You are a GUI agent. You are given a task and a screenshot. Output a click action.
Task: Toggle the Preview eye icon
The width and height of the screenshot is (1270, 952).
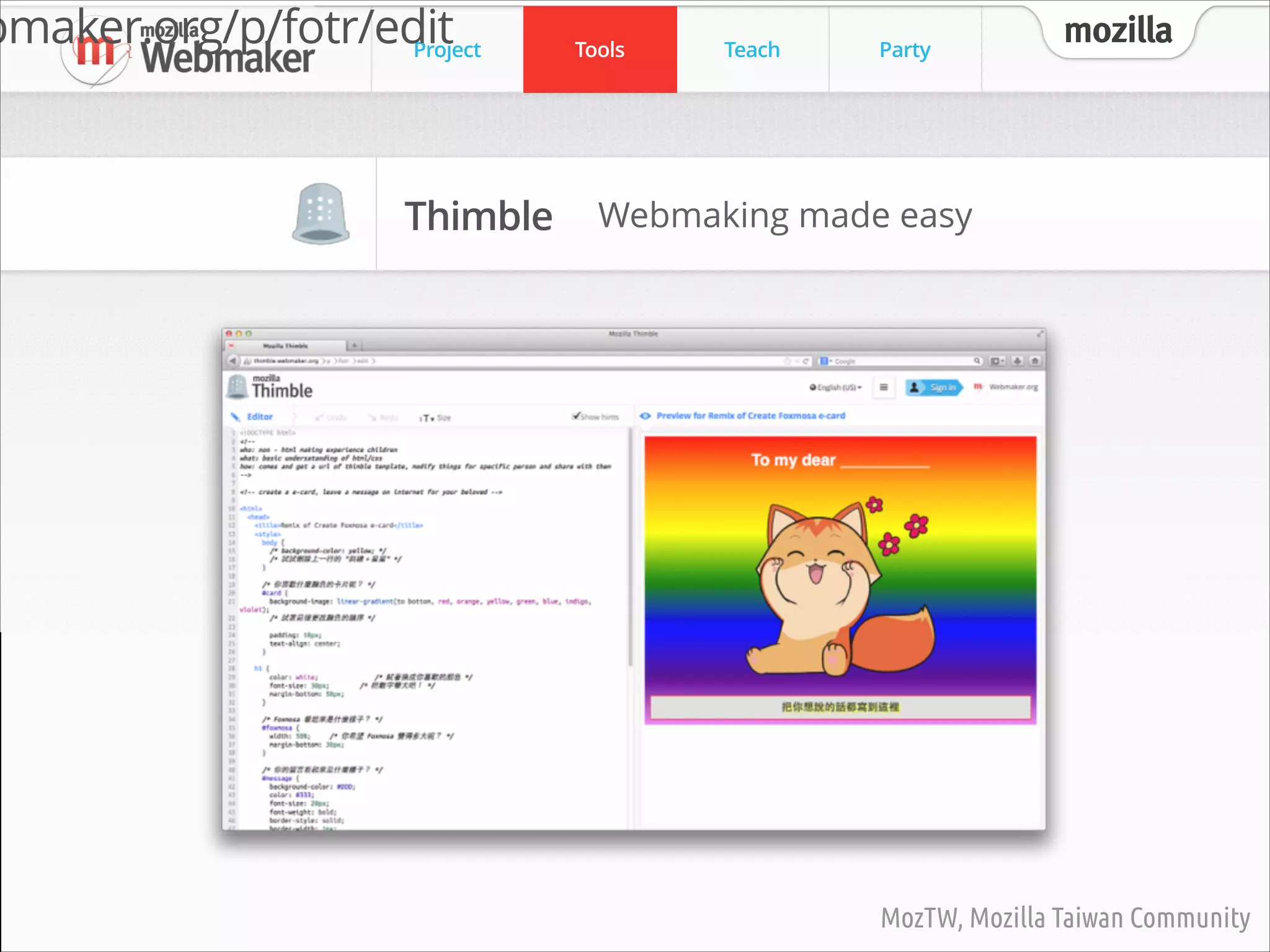point(645,416)
